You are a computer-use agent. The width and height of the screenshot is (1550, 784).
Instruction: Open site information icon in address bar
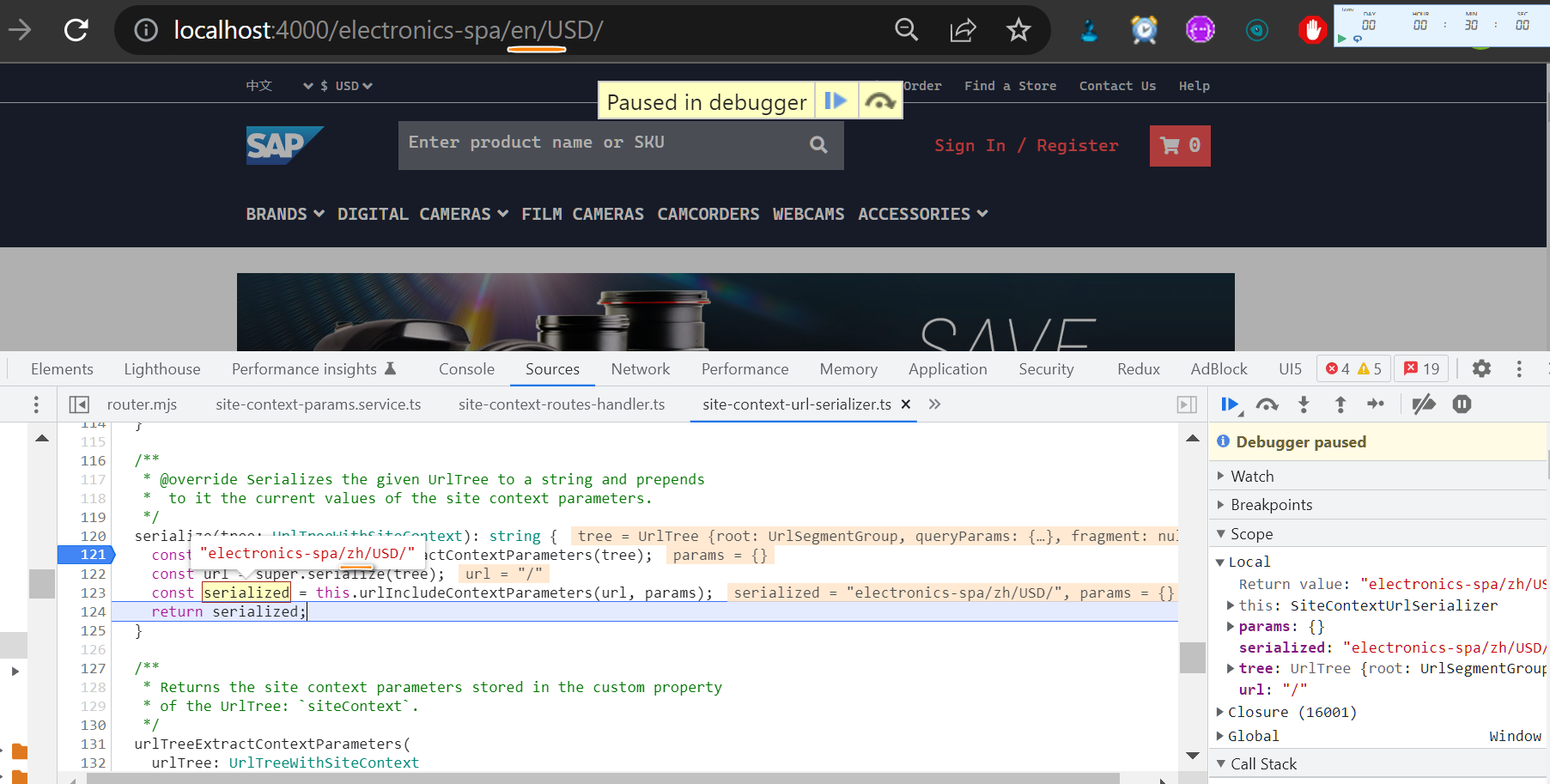click(146, 30)
